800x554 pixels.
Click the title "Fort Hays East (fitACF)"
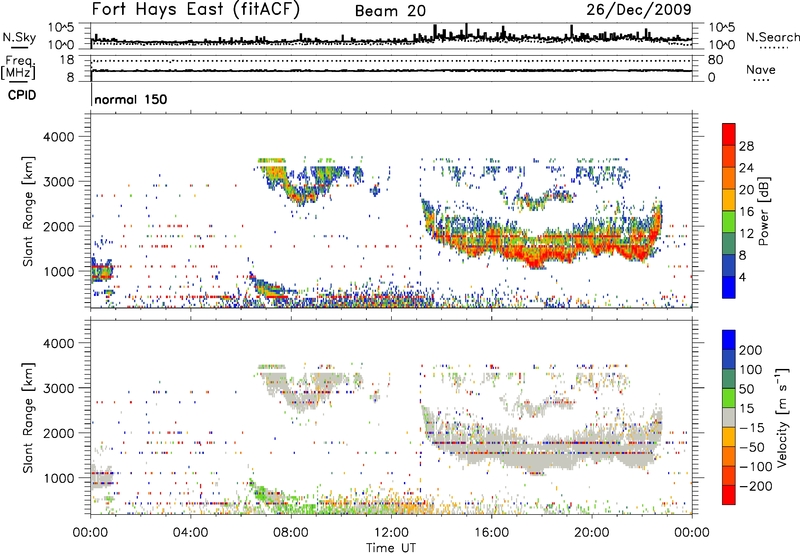pyautogui.click(x=195, y=9)
